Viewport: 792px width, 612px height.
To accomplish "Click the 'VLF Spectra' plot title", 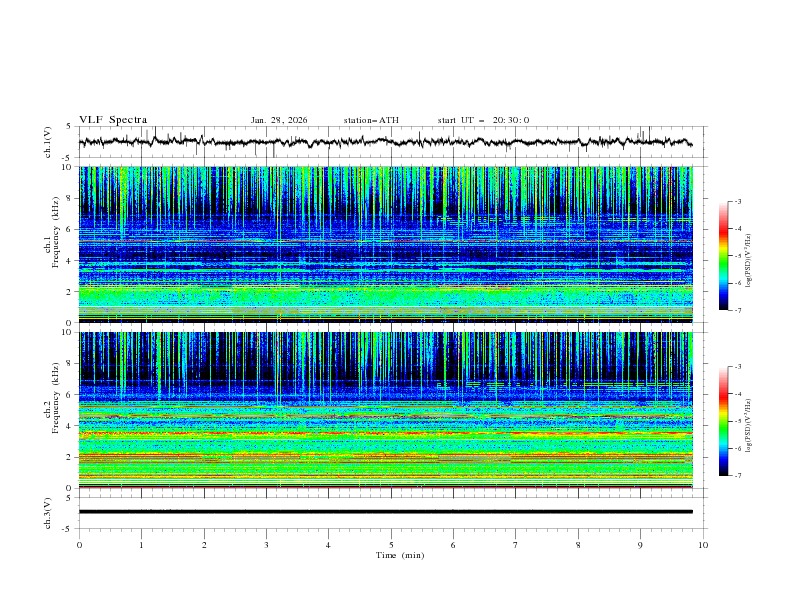I will [112, 119].
